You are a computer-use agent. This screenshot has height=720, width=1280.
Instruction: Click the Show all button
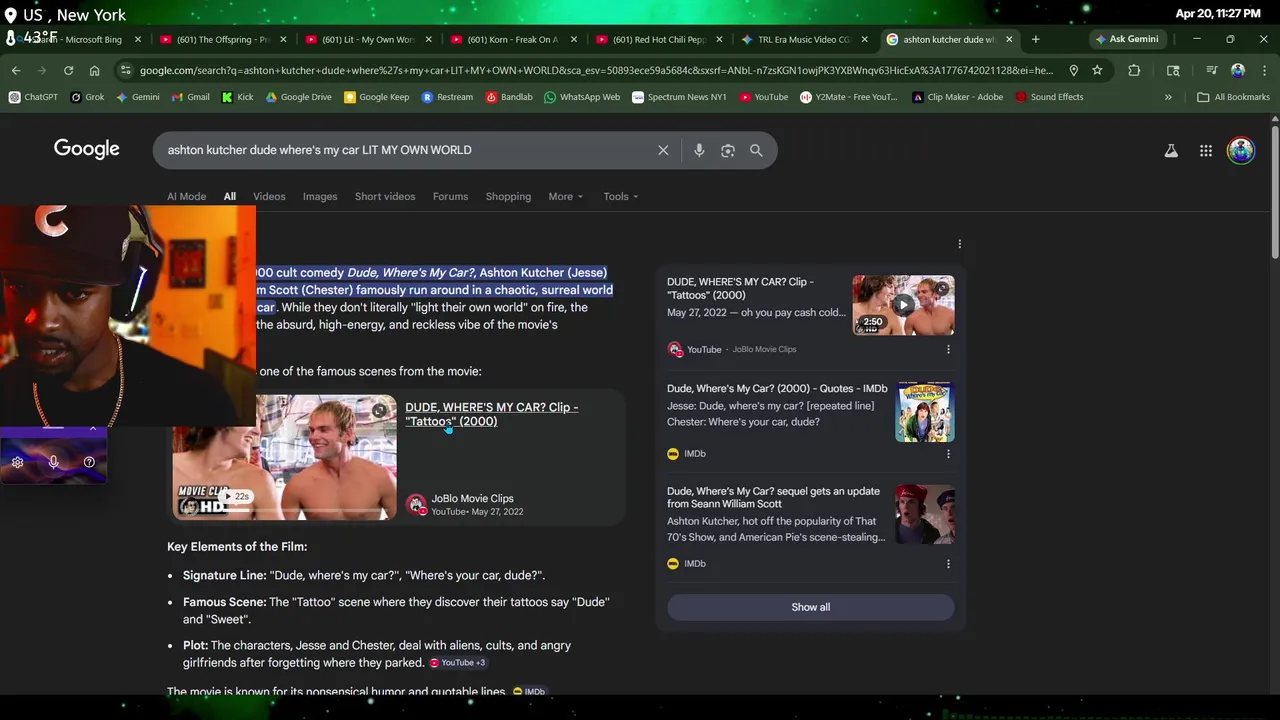coord(810,607)
